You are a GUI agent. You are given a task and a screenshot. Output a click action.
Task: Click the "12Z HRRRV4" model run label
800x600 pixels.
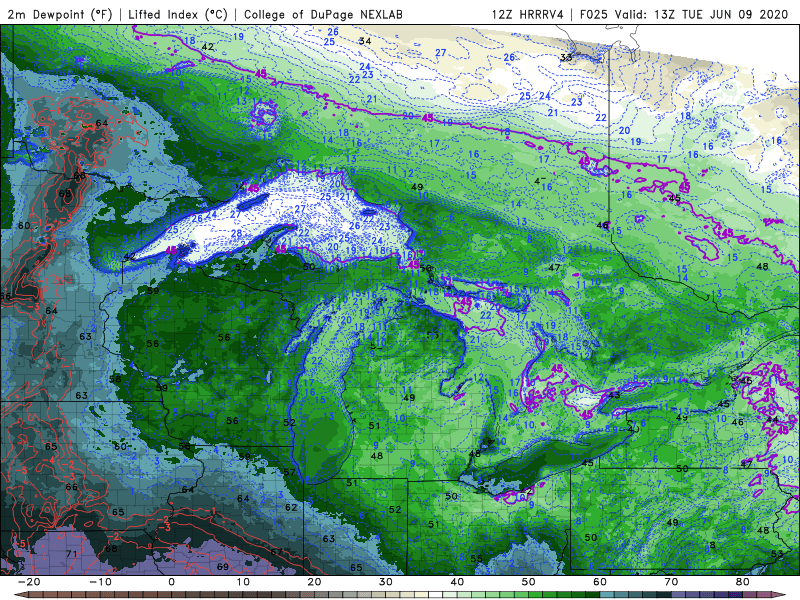[528, 14]
